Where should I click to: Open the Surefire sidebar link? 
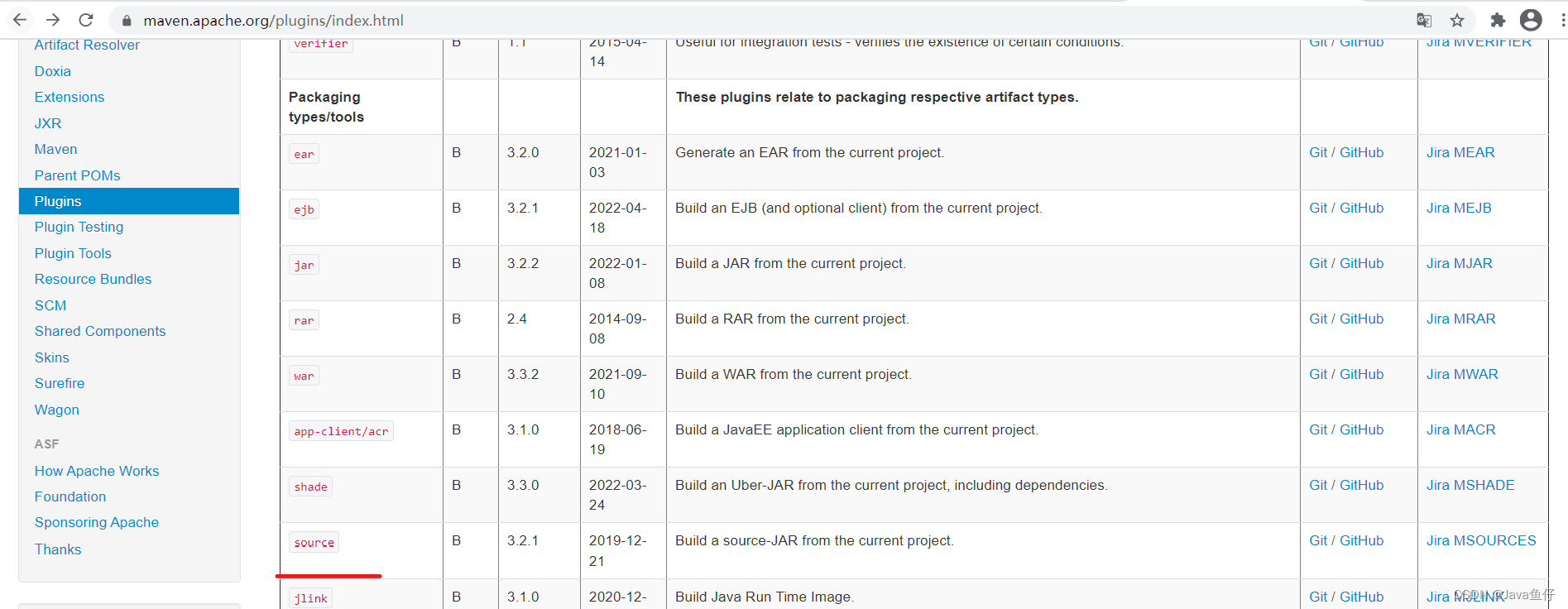tap(60, 383)
